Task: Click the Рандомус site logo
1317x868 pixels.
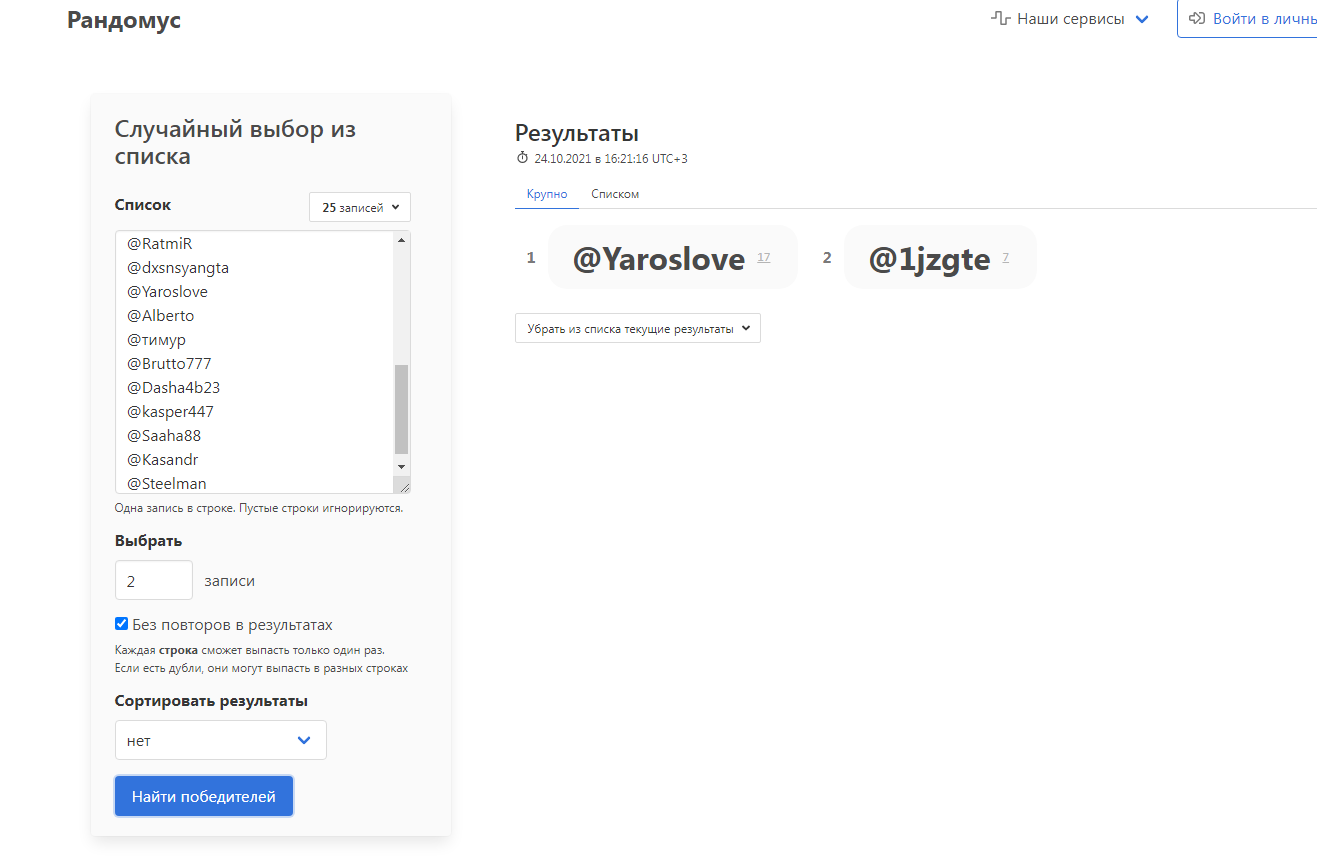Action: pos(124,20)
